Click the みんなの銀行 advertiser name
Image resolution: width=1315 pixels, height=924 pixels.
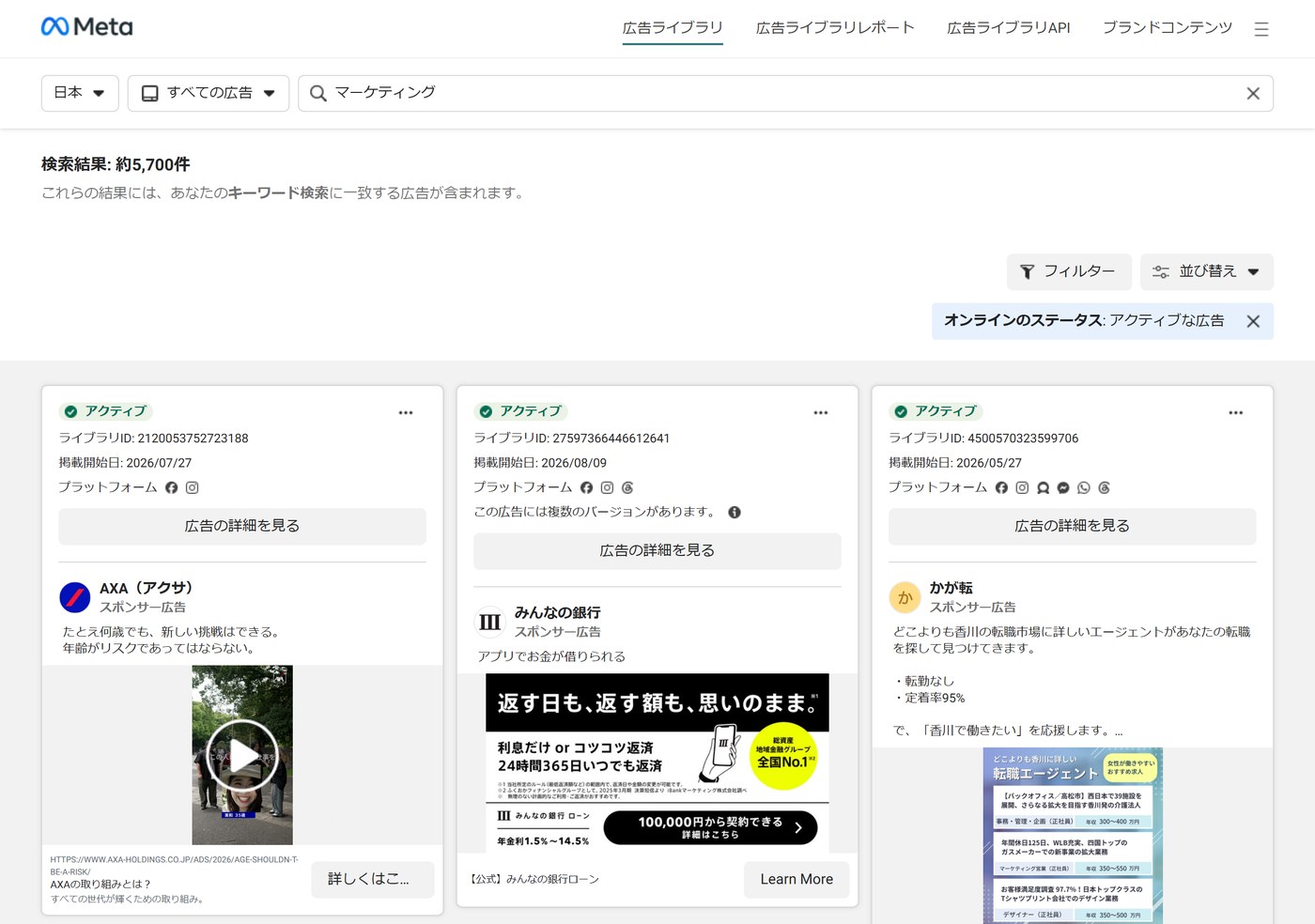[557, 612]
